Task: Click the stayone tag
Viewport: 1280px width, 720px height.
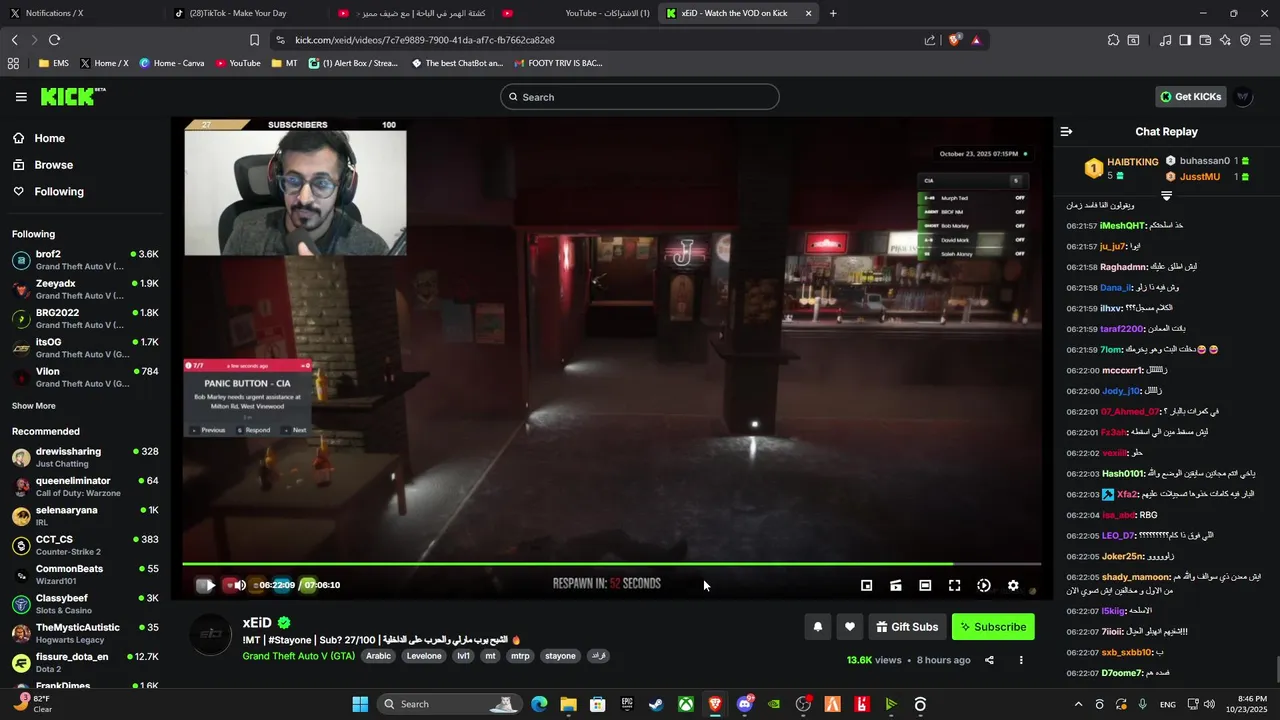Action: [560, 656]
